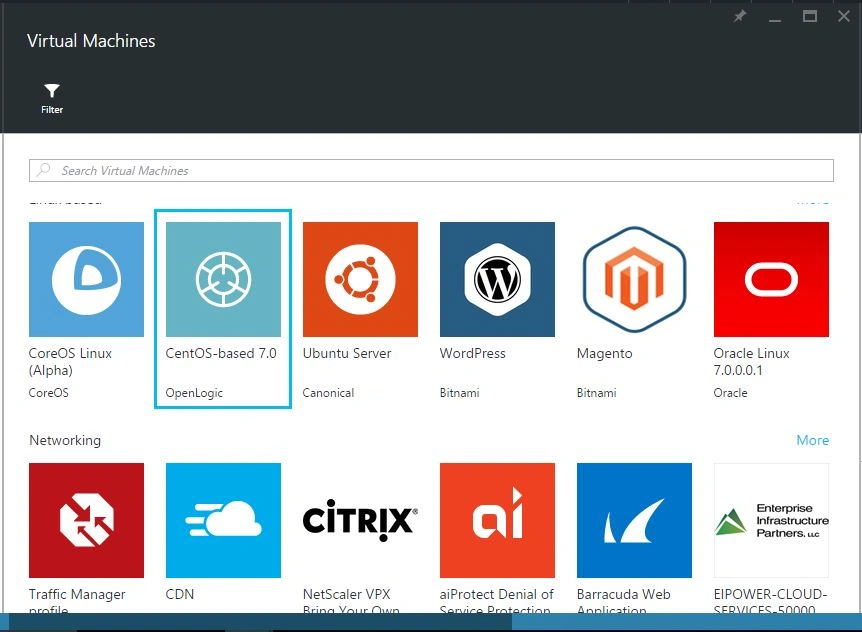Click the horizontal scrollbar at bottom
This screenshot has width=862, height=632.
click(431, 621)
